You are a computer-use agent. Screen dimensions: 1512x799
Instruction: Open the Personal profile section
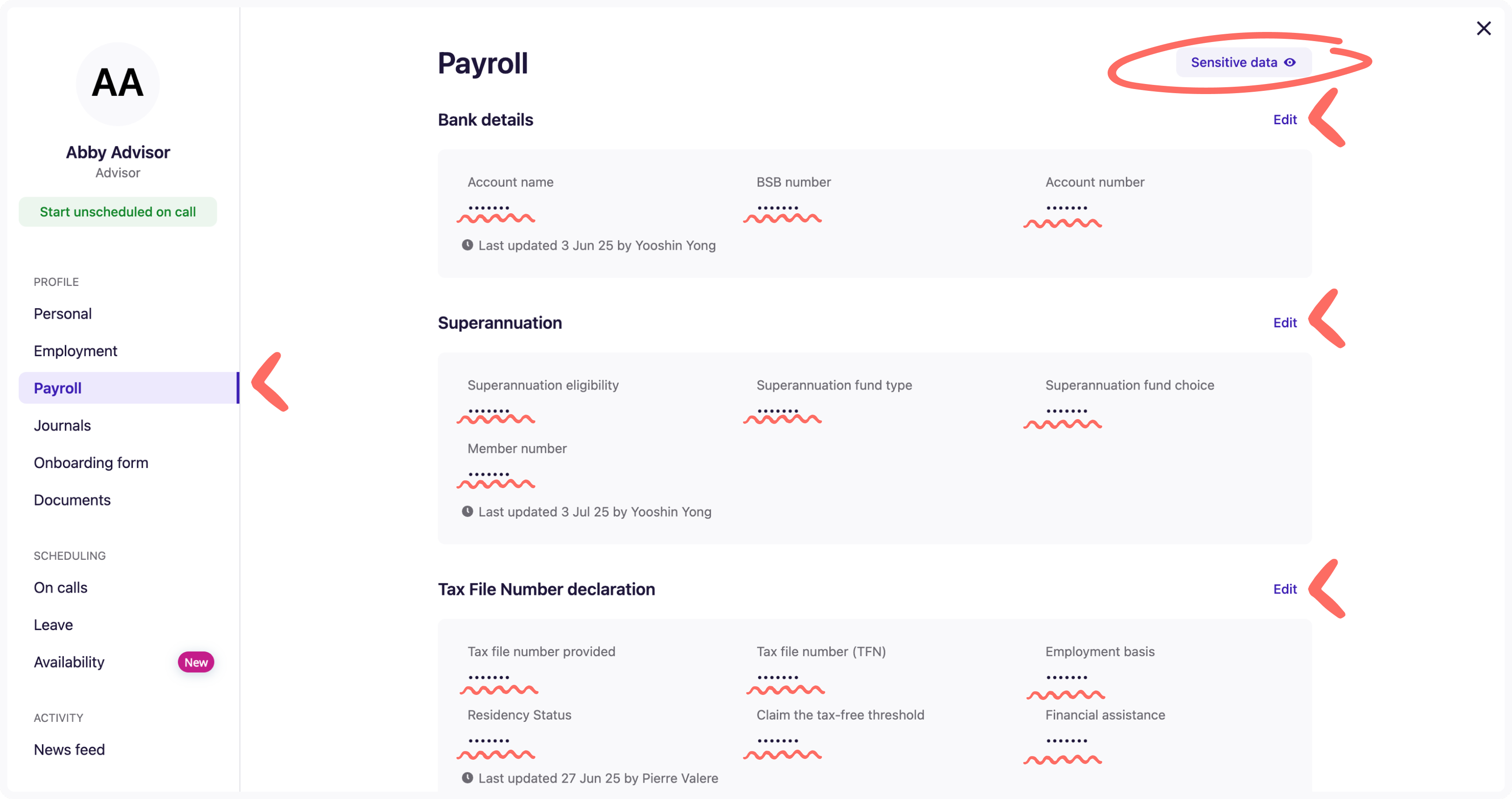click(63, 314)
